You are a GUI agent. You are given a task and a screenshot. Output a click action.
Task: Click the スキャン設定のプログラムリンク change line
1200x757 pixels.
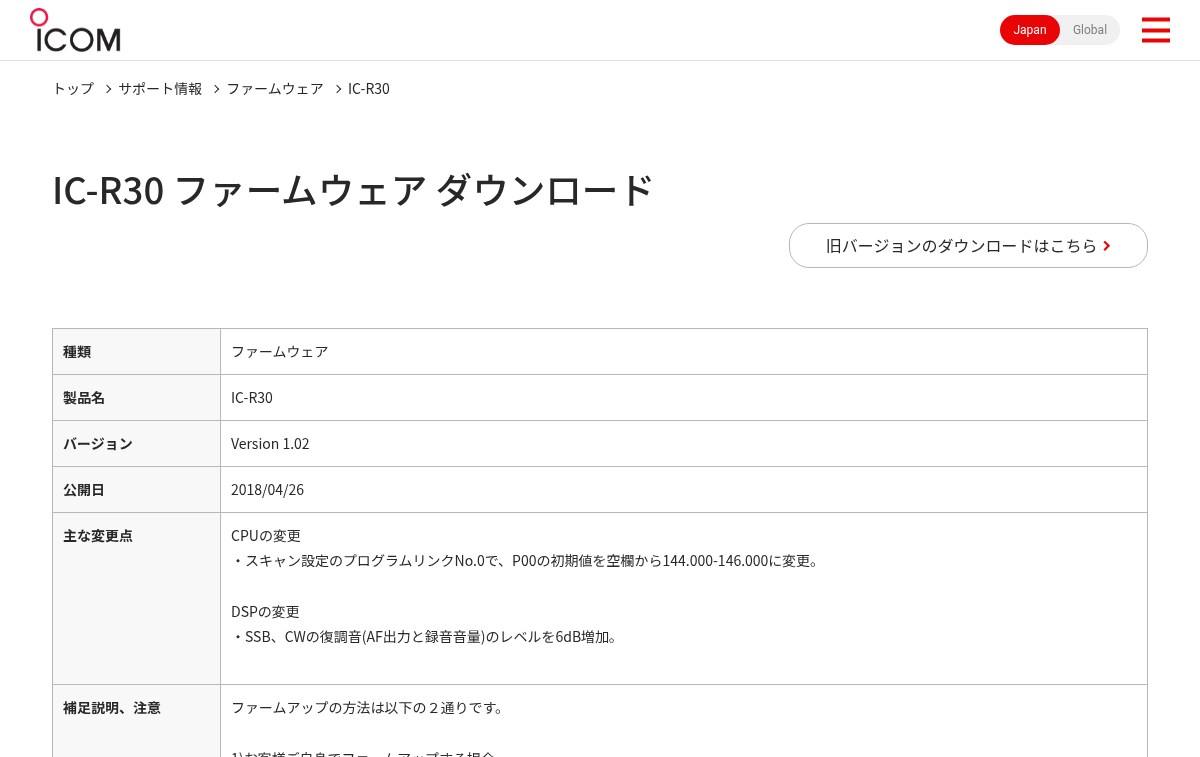point(527,561)
